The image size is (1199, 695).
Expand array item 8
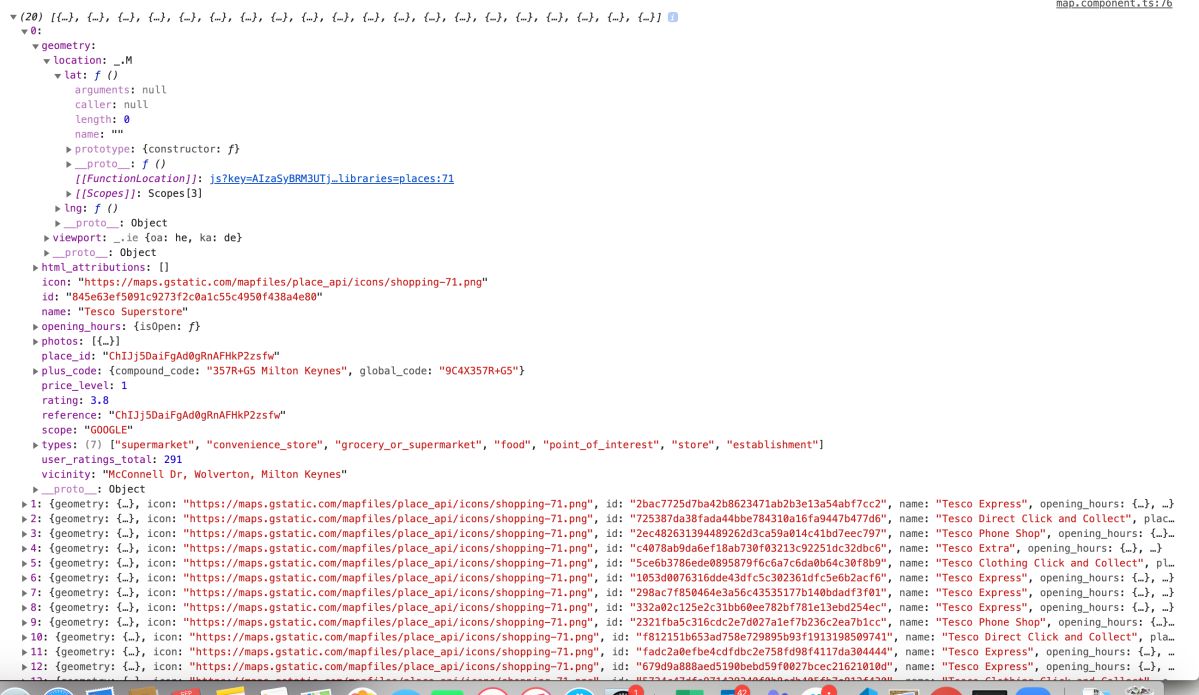click(24, 608)
